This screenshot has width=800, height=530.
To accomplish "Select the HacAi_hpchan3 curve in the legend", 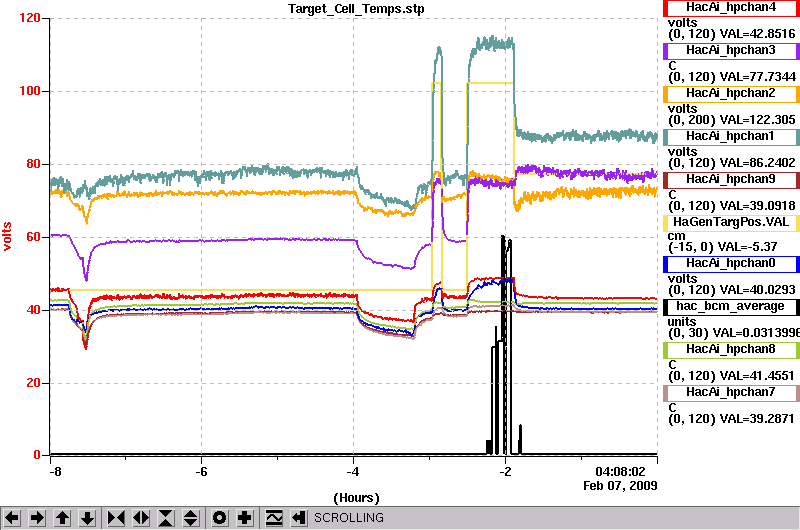I will point(731,51).
